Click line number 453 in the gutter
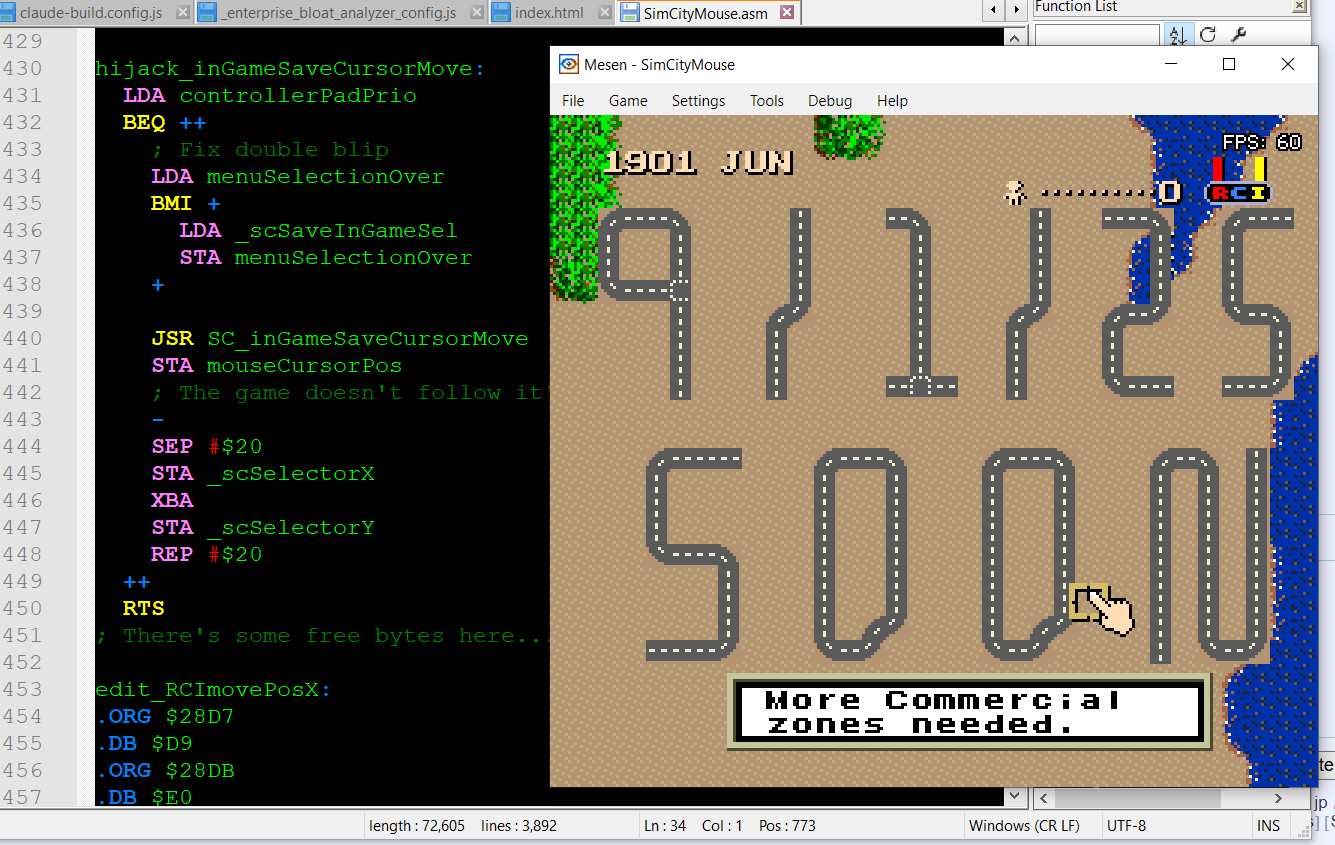Image resolution: width=1335 pixels, height=845 pixels. (23, 690)
